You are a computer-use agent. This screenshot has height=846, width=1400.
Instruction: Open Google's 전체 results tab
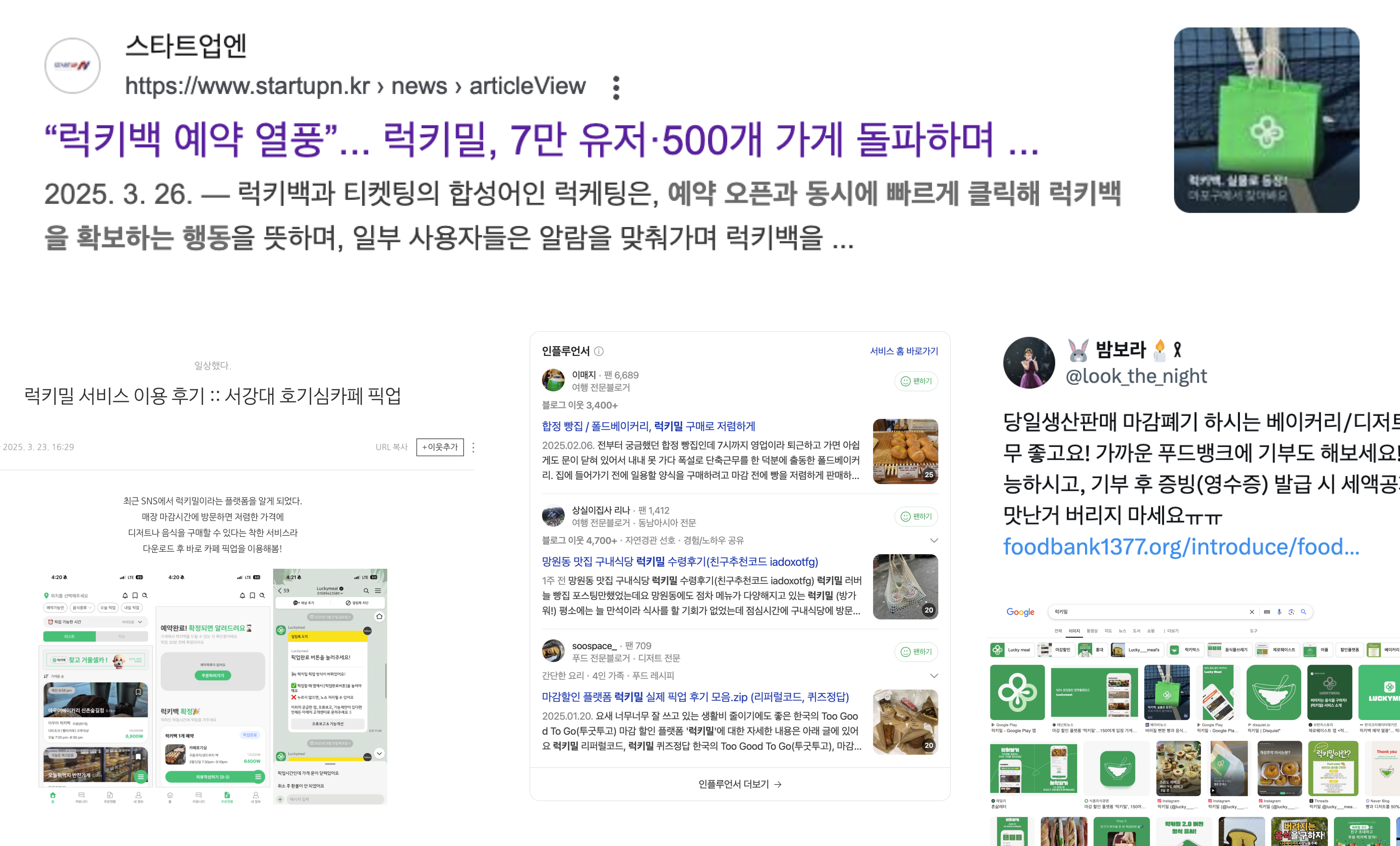point(1058,631)
